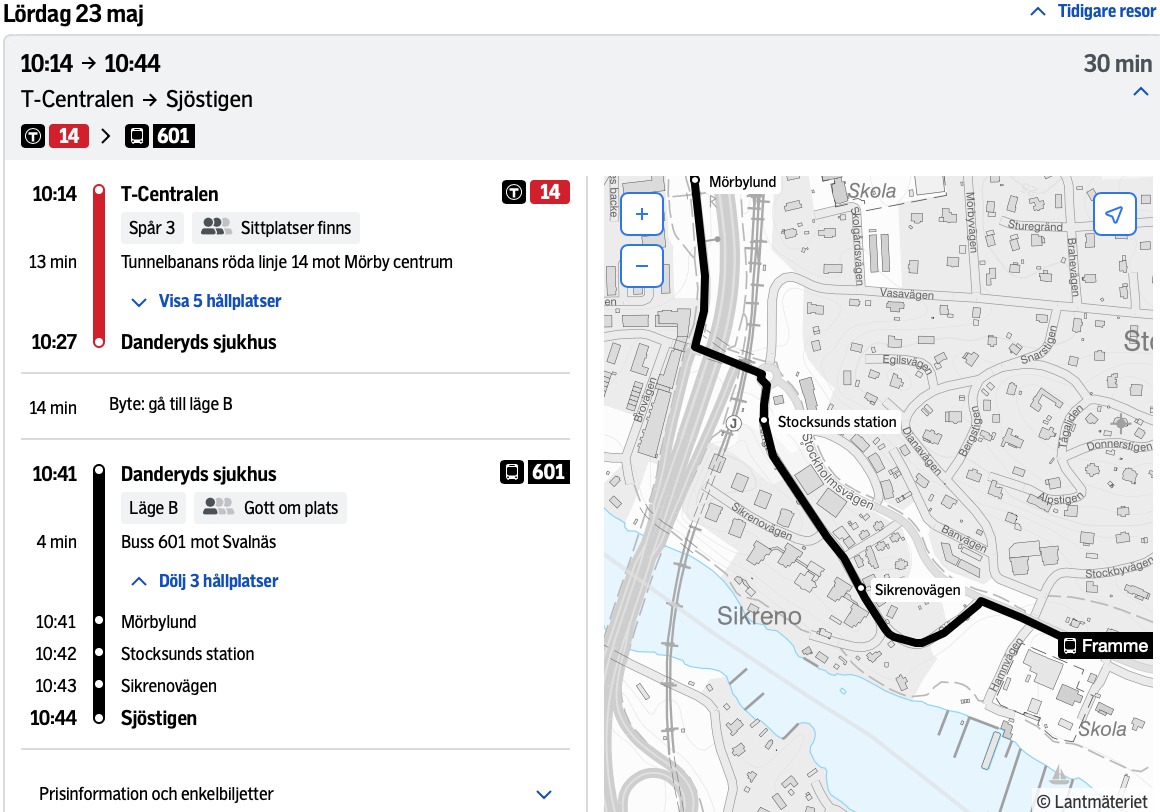Click Sikrenovägen stop marker on map
This screenshot has height=812, width=1160.
coord(861,589)
